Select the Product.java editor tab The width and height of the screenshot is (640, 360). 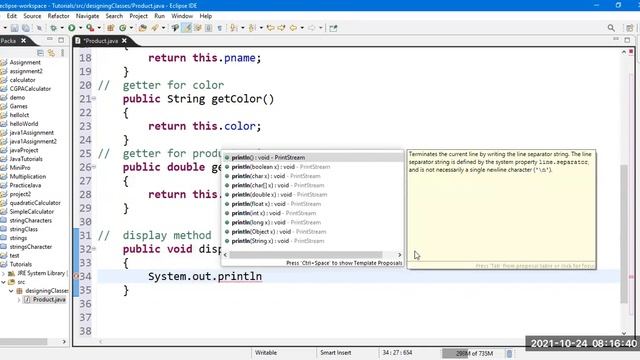click(100, 41)
